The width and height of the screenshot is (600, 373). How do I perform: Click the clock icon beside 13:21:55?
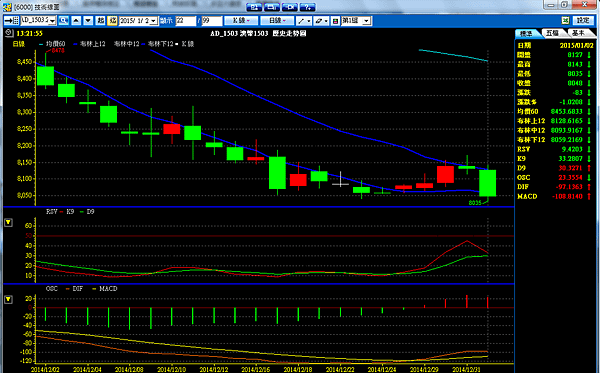click(9, 33)
